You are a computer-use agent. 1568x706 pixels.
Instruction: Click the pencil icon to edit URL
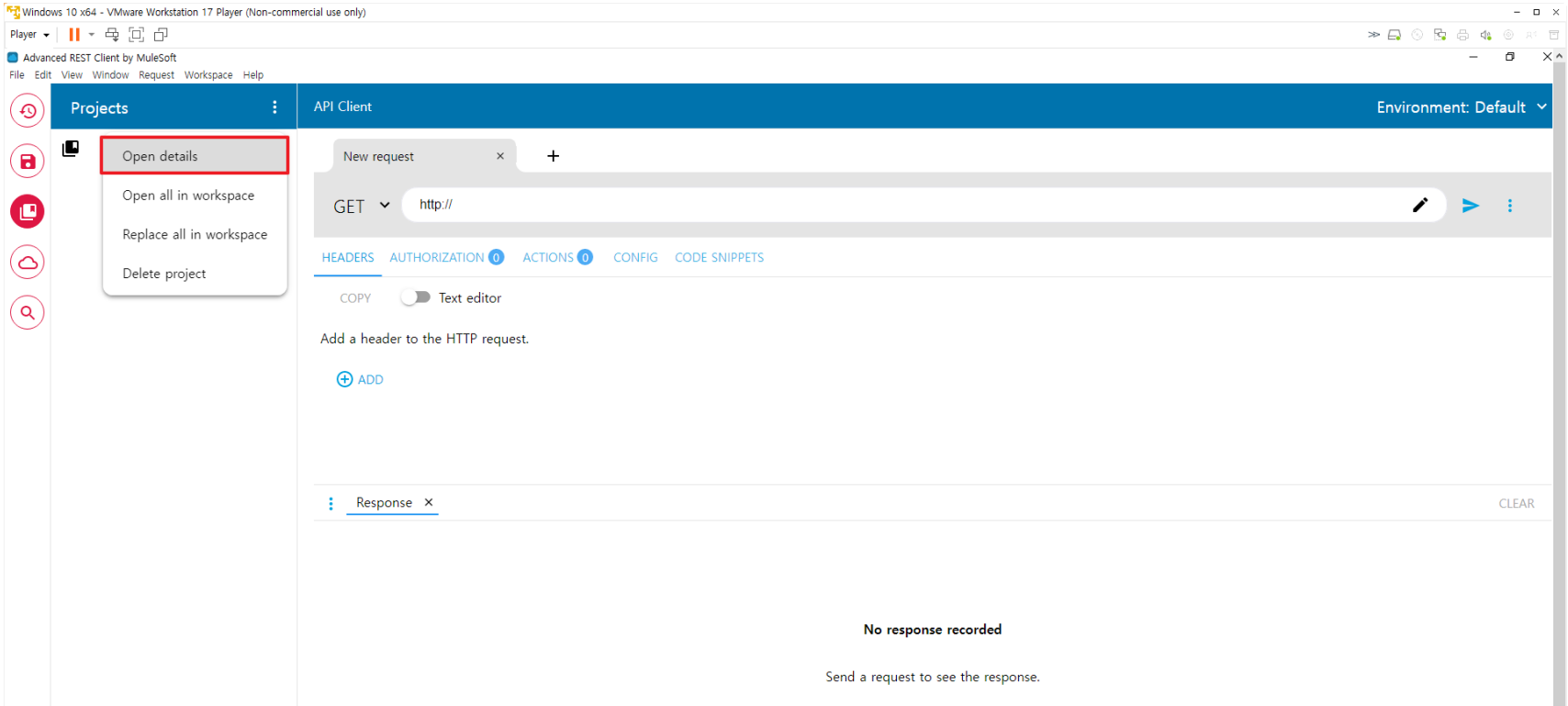(x=1420, y=205)
